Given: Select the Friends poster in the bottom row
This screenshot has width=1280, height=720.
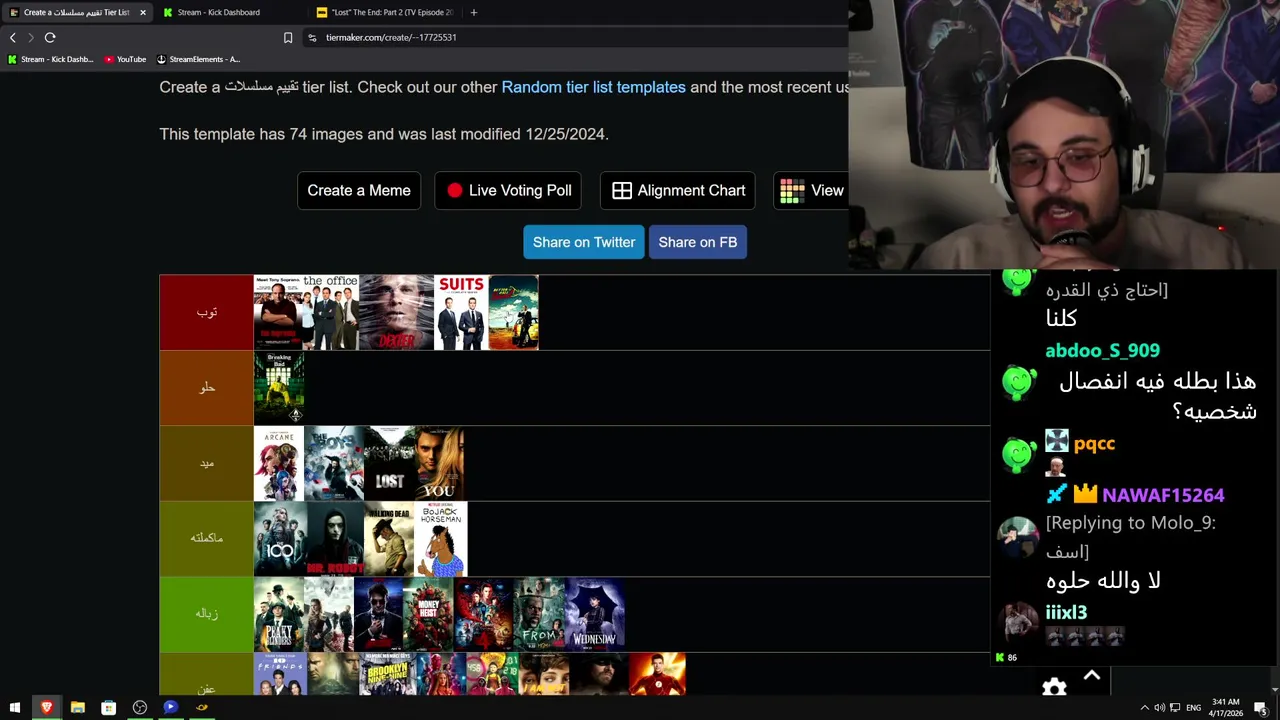Looking at the screenshot, I should point(280,674).
